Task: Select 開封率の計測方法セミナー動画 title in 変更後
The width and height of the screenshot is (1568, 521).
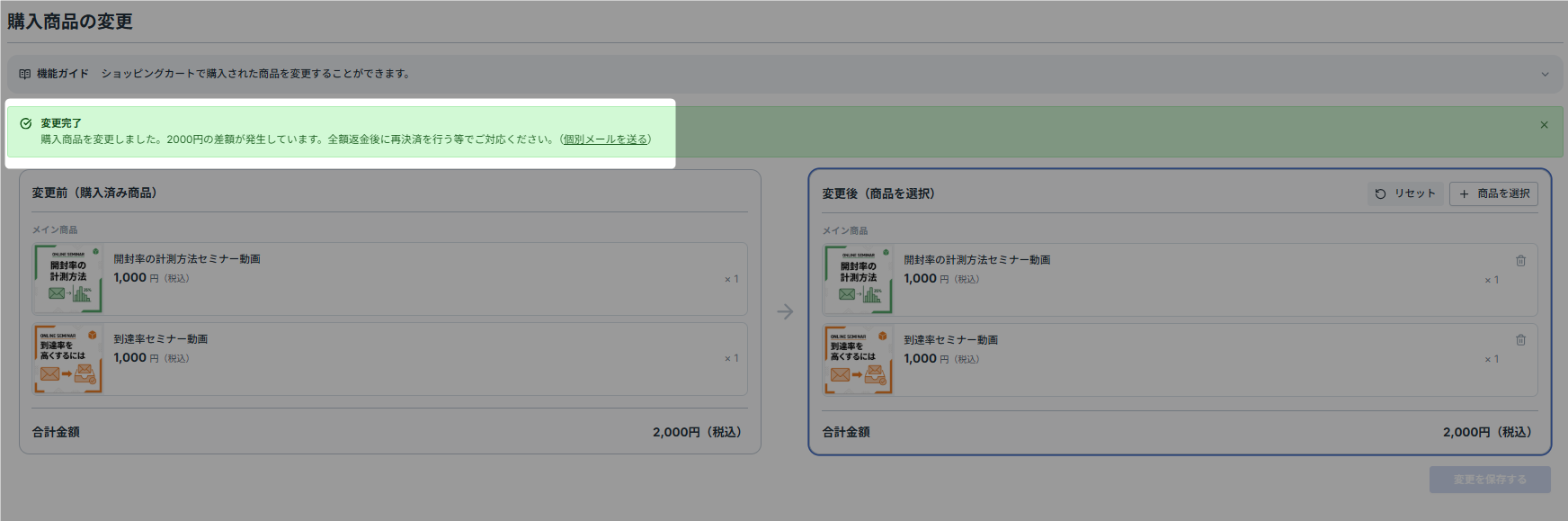Action: 977,260
